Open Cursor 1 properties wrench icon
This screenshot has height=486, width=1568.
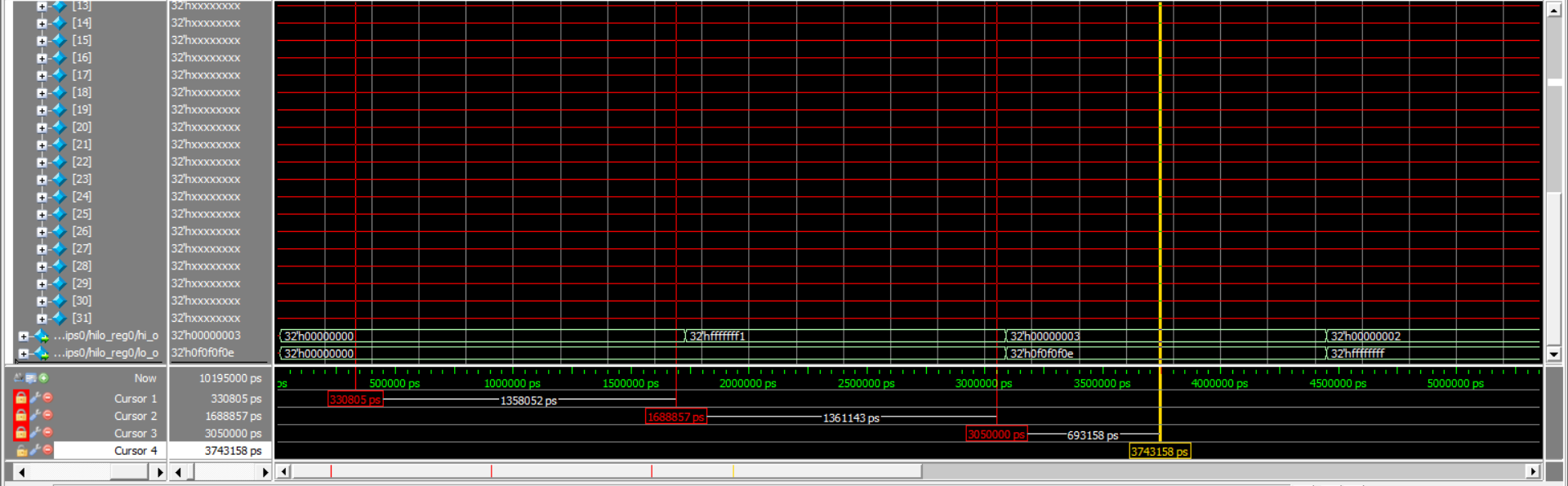coord(35,398)
